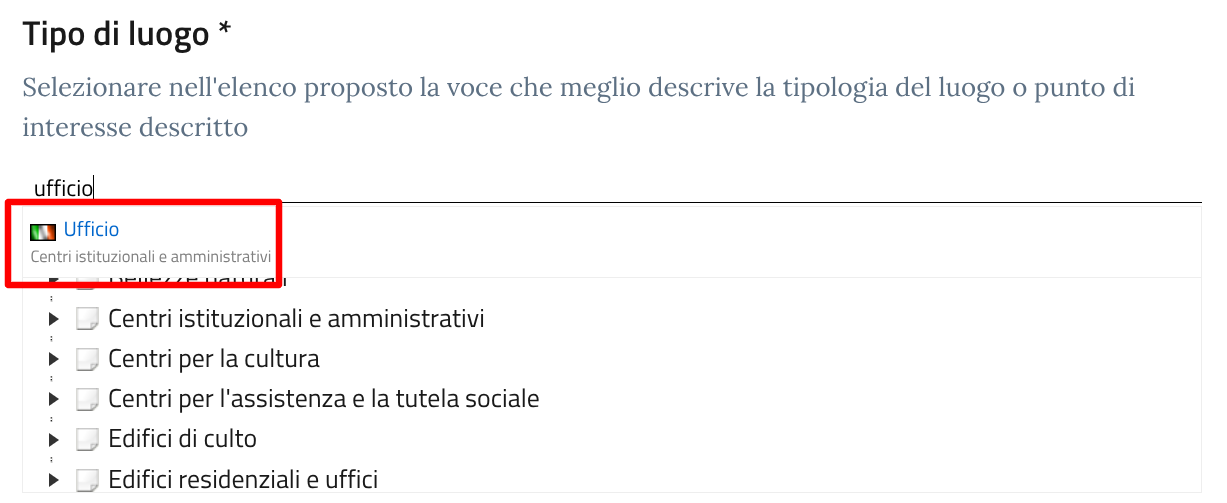Expand the partially hidden Bellezze naturali node
This screenshot has height=503, width=1227.
54,281
